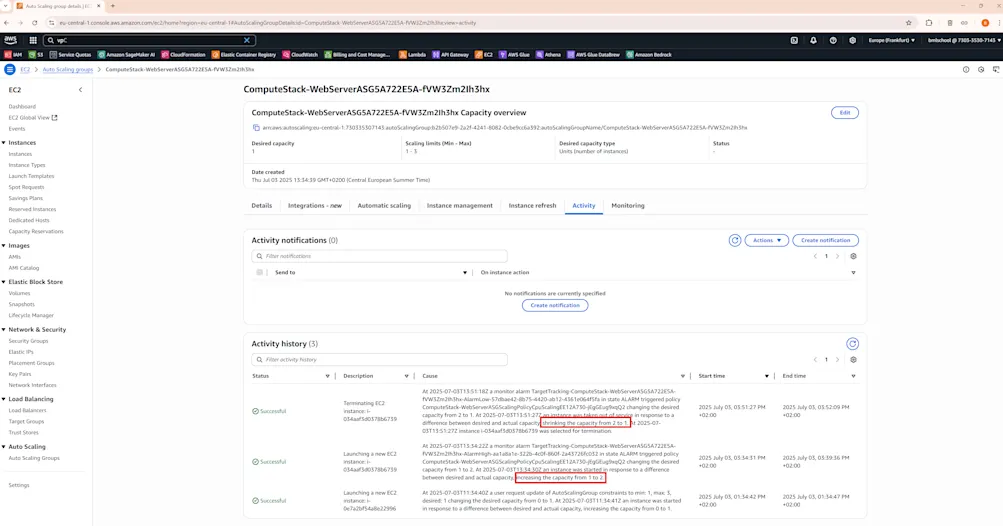Collapse the Auto Scaling sidebar section
1003x526 pixels.
[4, 447]
